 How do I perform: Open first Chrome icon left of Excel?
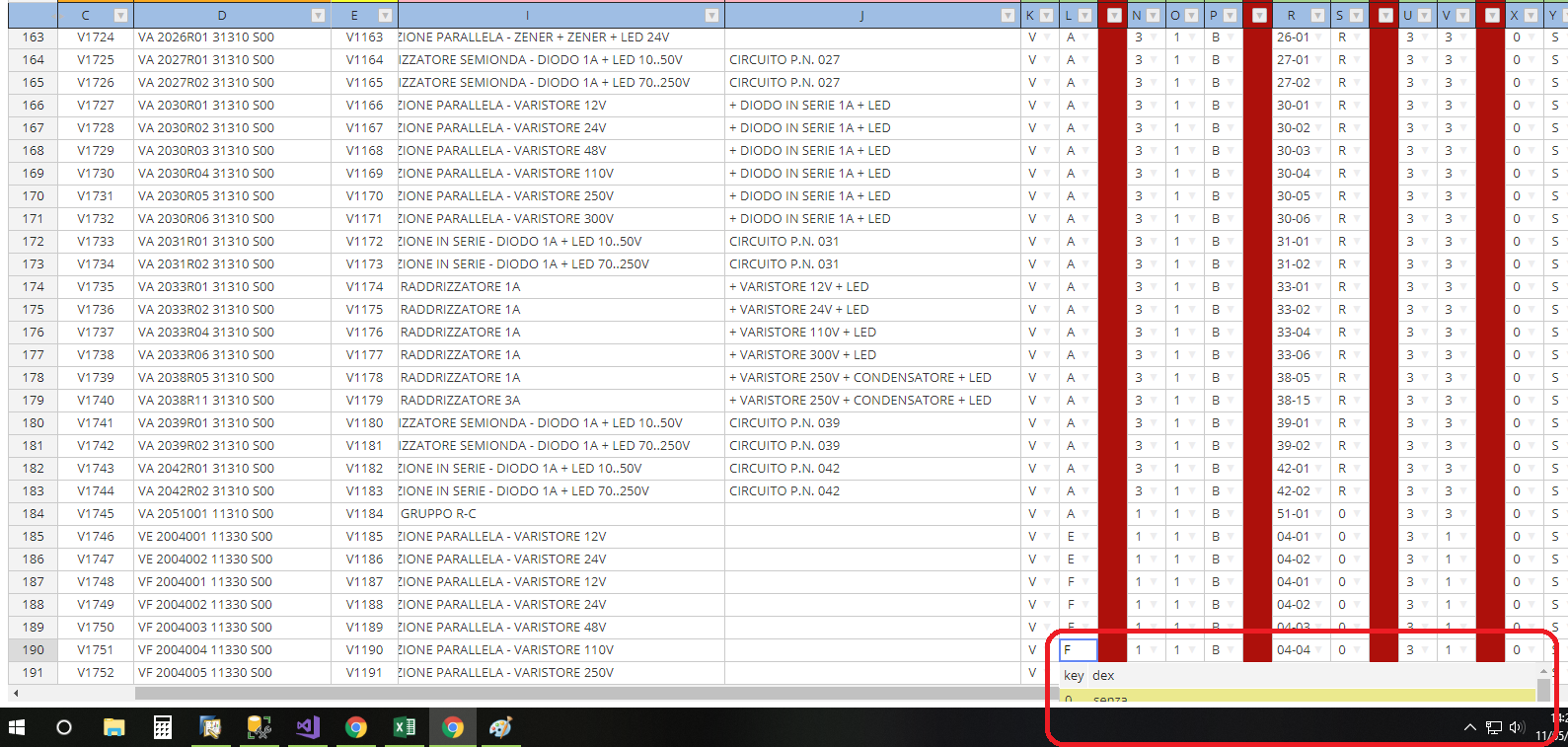coord(356,727)
